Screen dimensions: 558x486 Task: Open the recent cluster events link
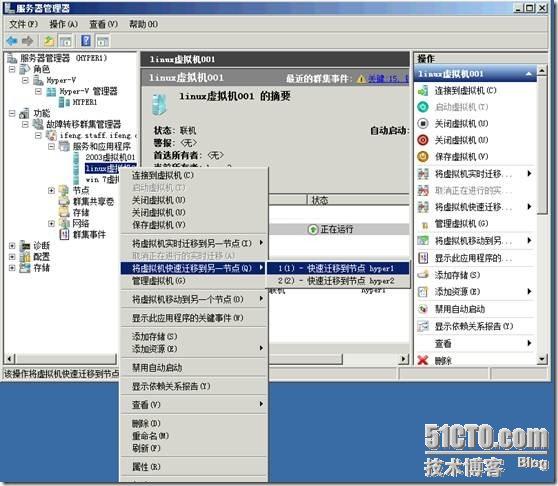click(388, 79)
